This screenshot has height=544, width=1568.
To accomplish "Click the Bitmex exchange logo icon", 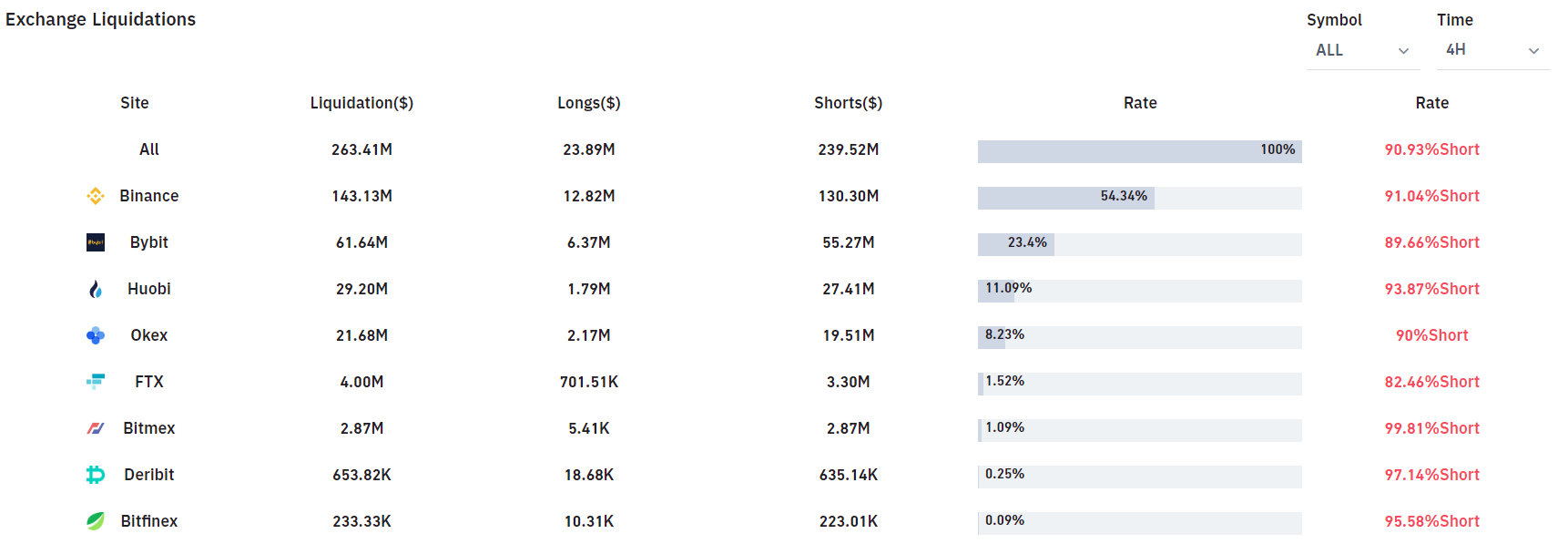I will [96, 428].
